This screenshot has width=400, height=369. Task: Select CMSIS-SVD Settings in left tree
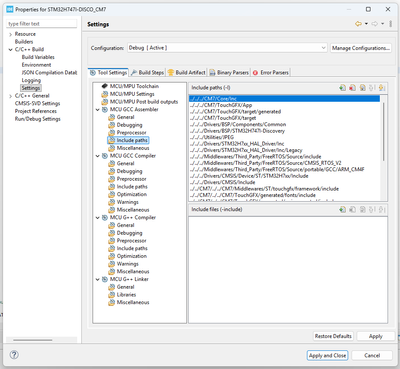tap(37, 103)
